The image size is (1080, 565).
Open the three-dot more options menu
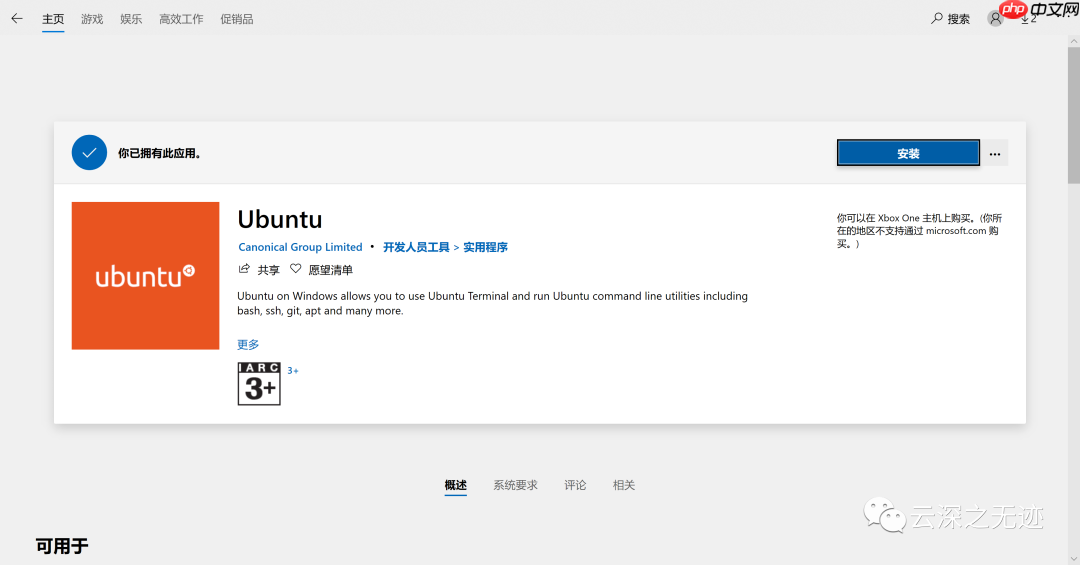click(x=995, y=154)
